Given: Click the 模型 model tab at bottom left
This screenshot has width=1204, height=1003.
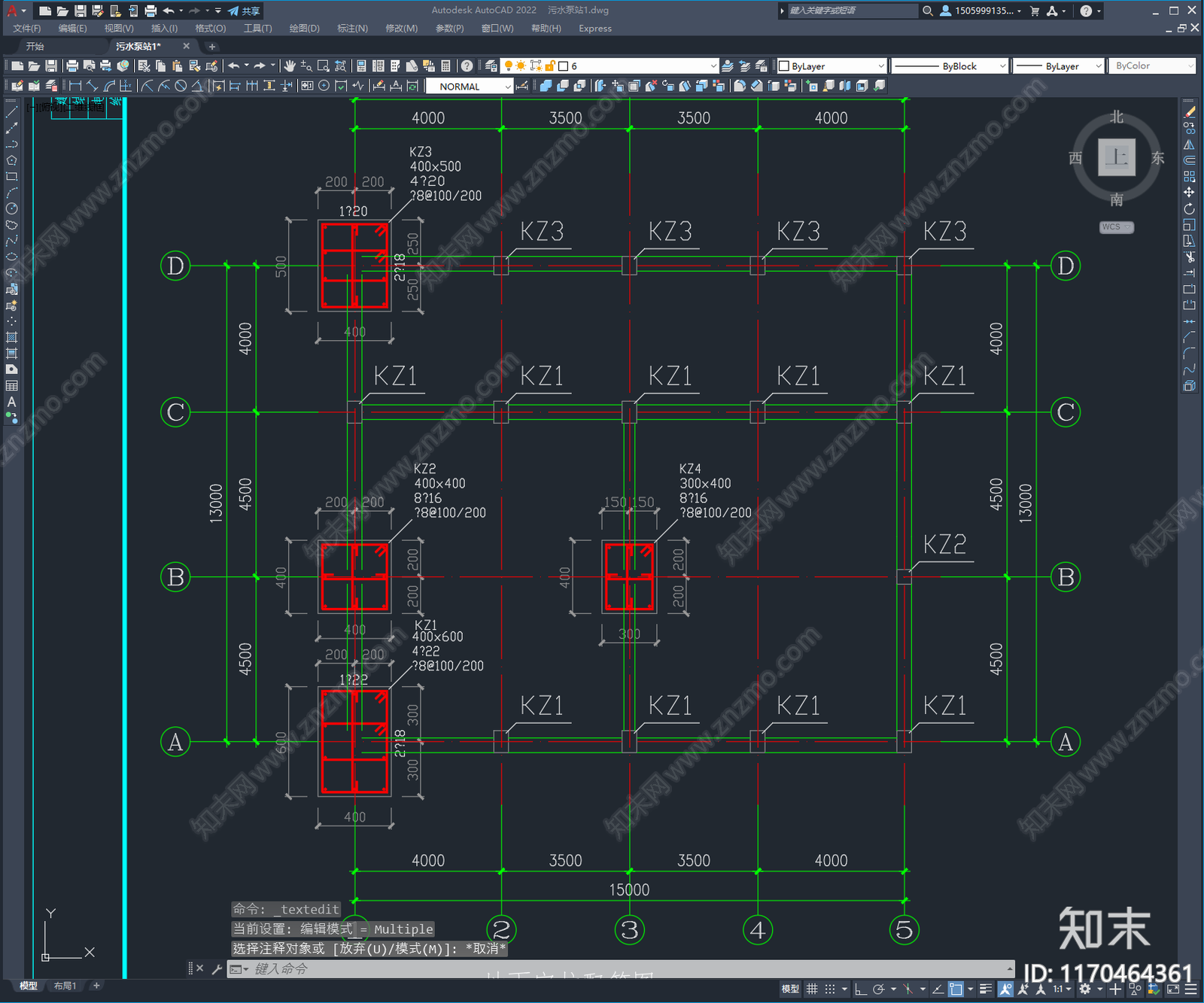Looking at the screenshot, I should click(x=29, y=986).
